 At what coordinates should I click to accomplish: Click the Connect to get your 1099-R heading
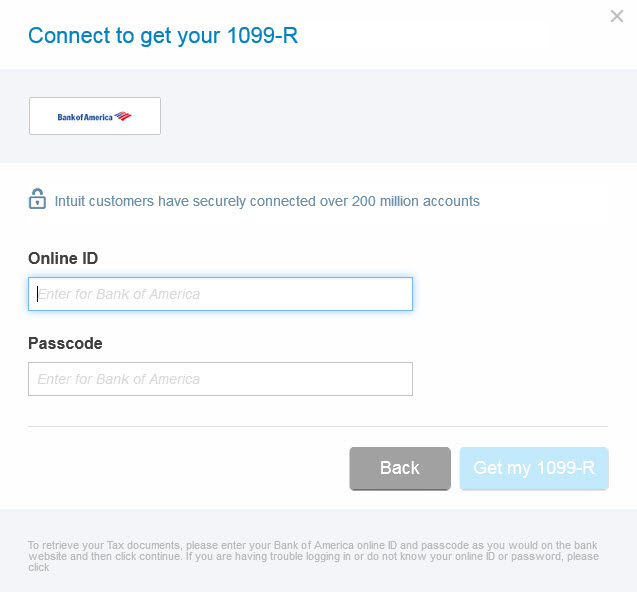click(x=163, y=35)
